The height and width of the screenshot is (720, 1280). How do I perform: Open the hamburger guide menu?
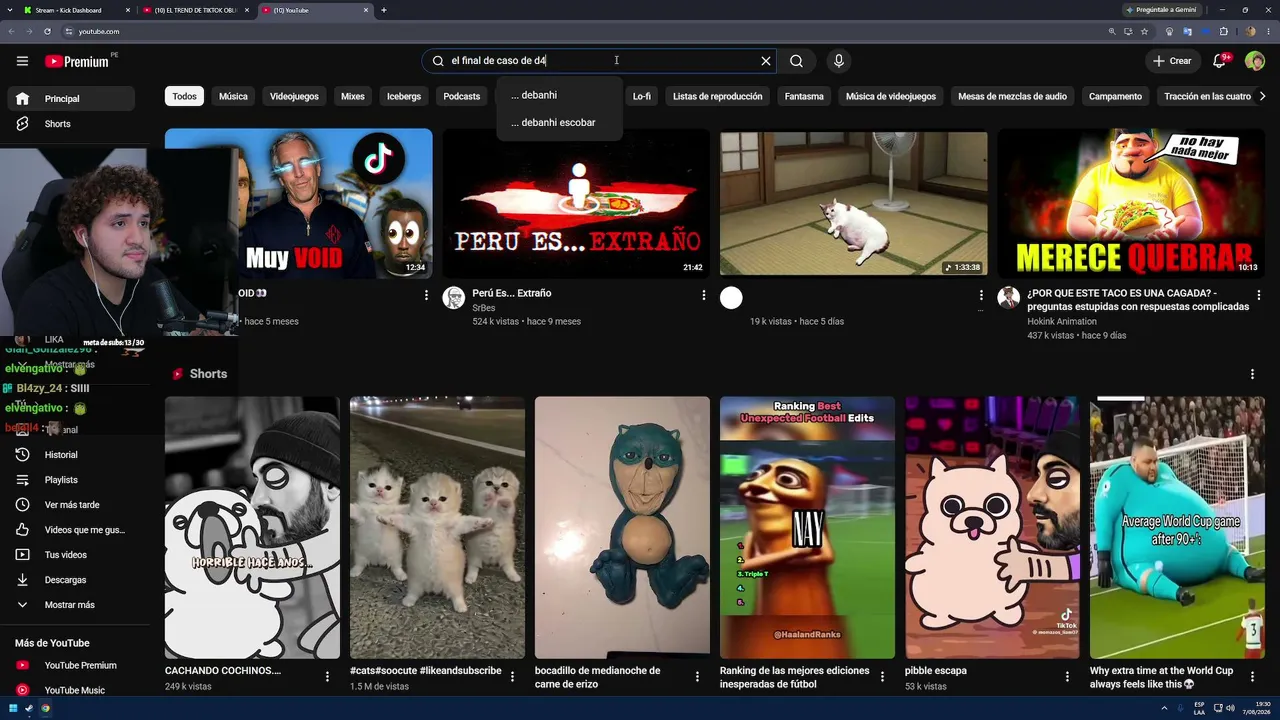point(22,61)
